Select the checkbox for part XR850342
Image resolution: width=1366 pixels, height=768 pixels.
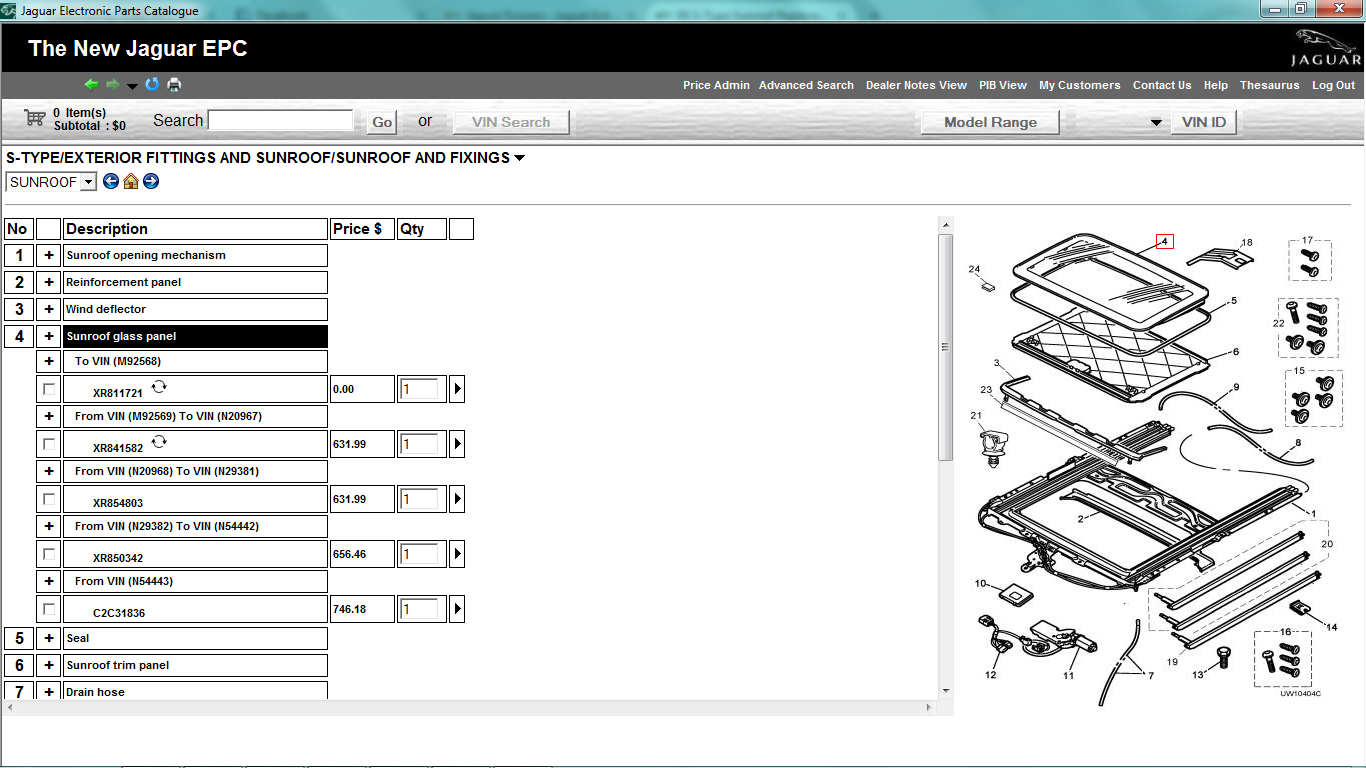(x=49, y=554)
